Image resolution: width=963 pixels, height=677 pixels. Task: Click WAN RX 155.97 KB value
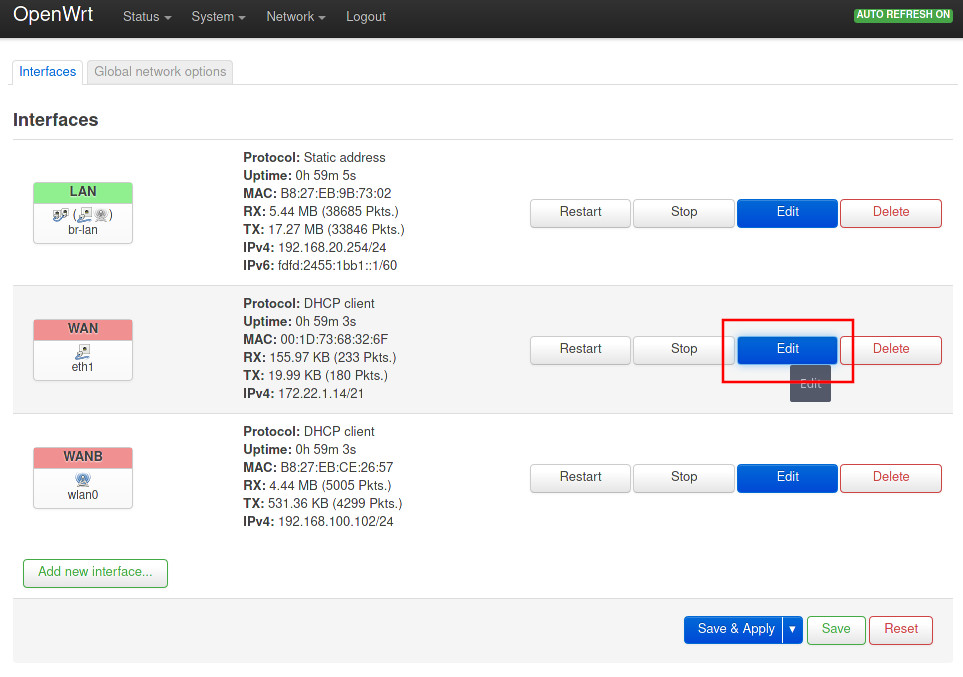pos(332,358)
